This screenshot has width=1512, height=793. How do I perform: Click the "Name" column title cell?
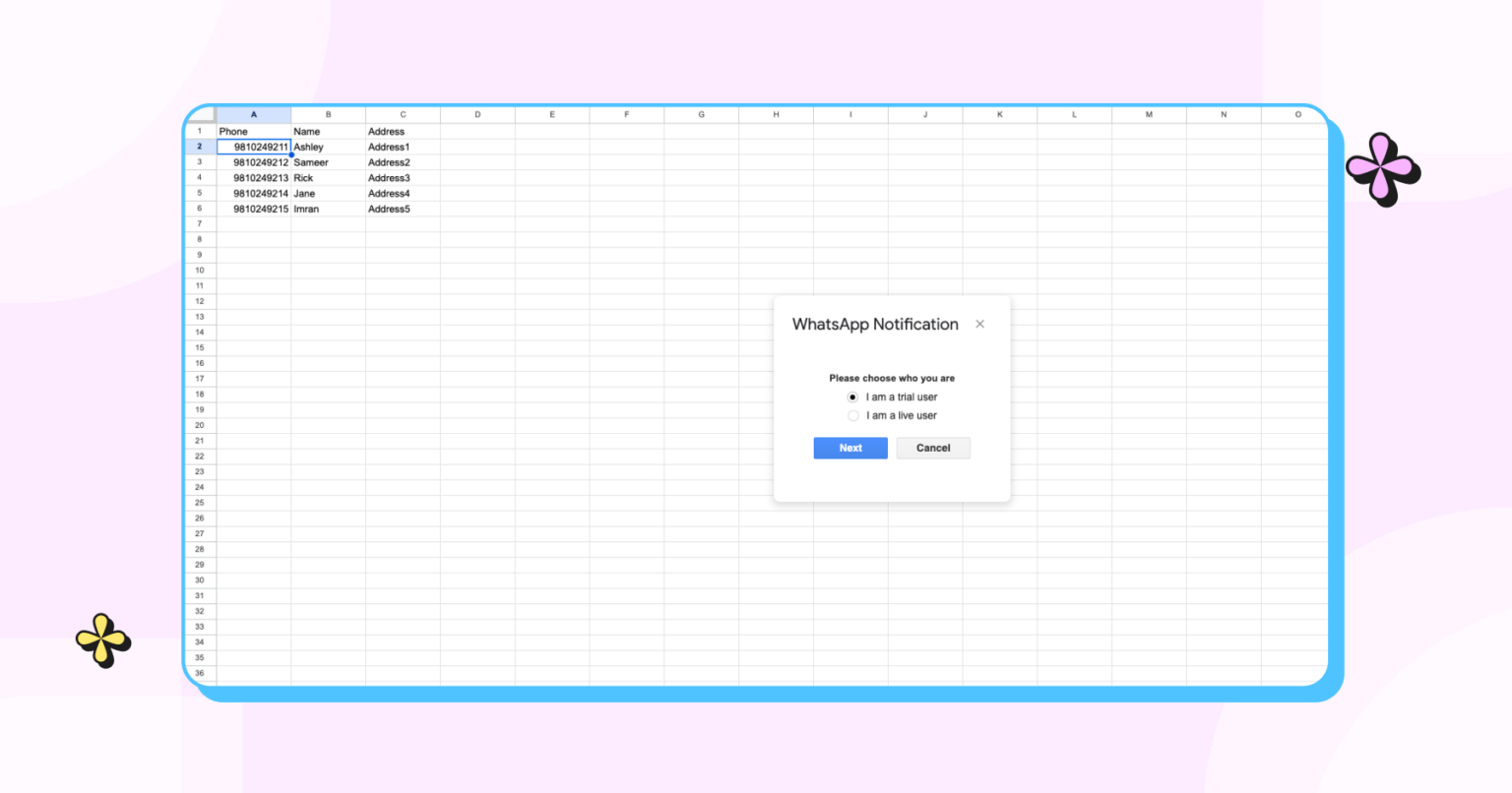[327, 131]
